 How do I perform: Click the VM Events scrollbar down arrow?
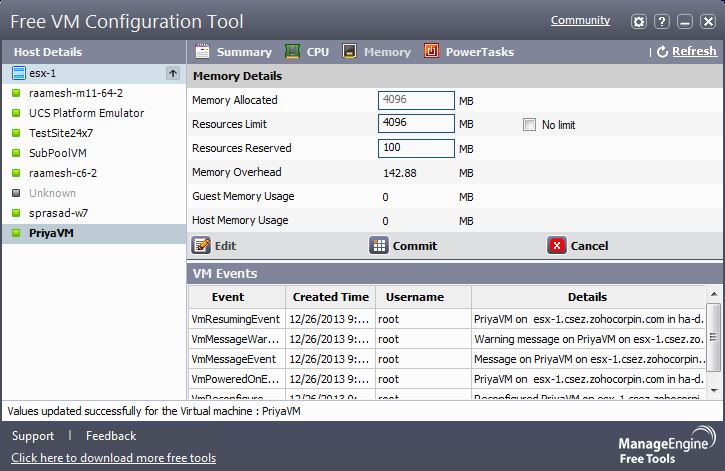714,391
